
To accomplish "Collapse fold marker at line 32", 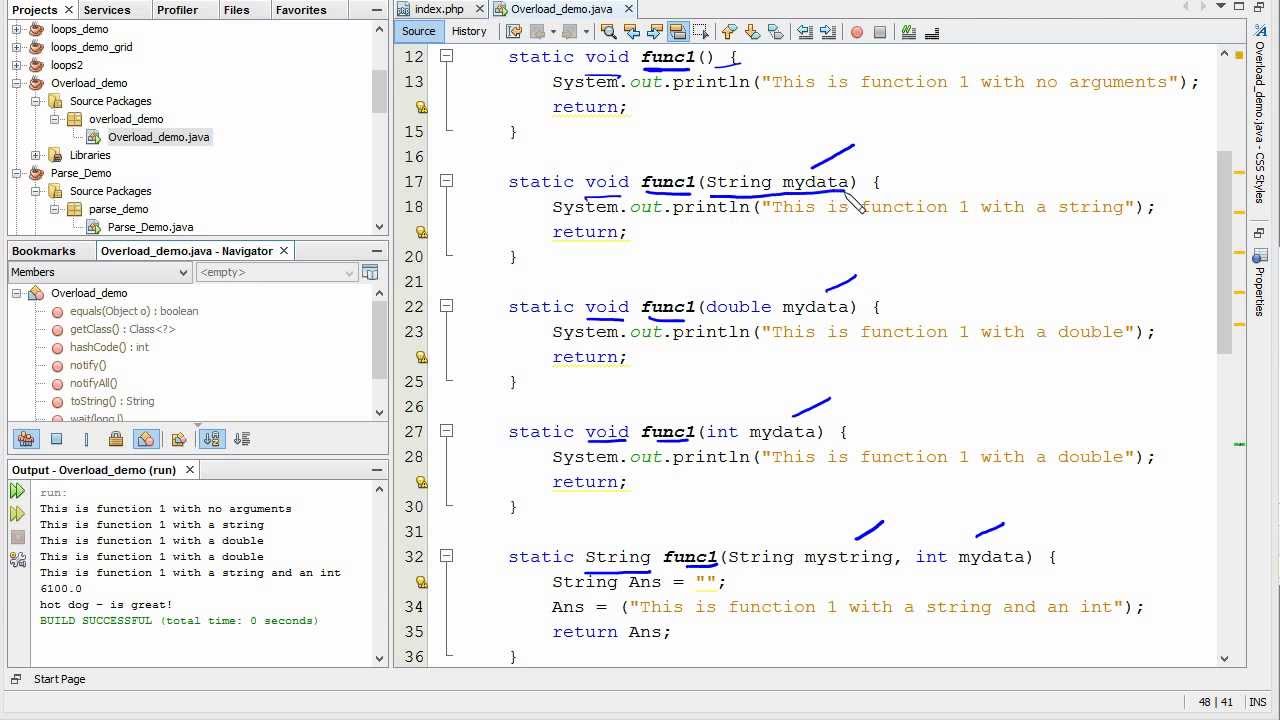I will [447, 556].
